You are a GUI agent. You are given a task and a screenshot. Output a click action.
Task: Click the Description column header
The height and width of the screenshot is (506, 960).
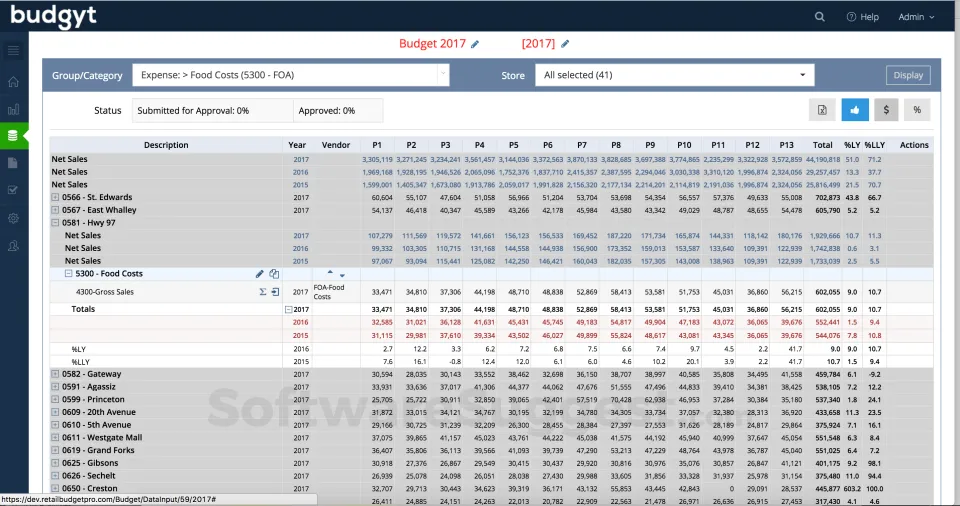coord(166,145)
